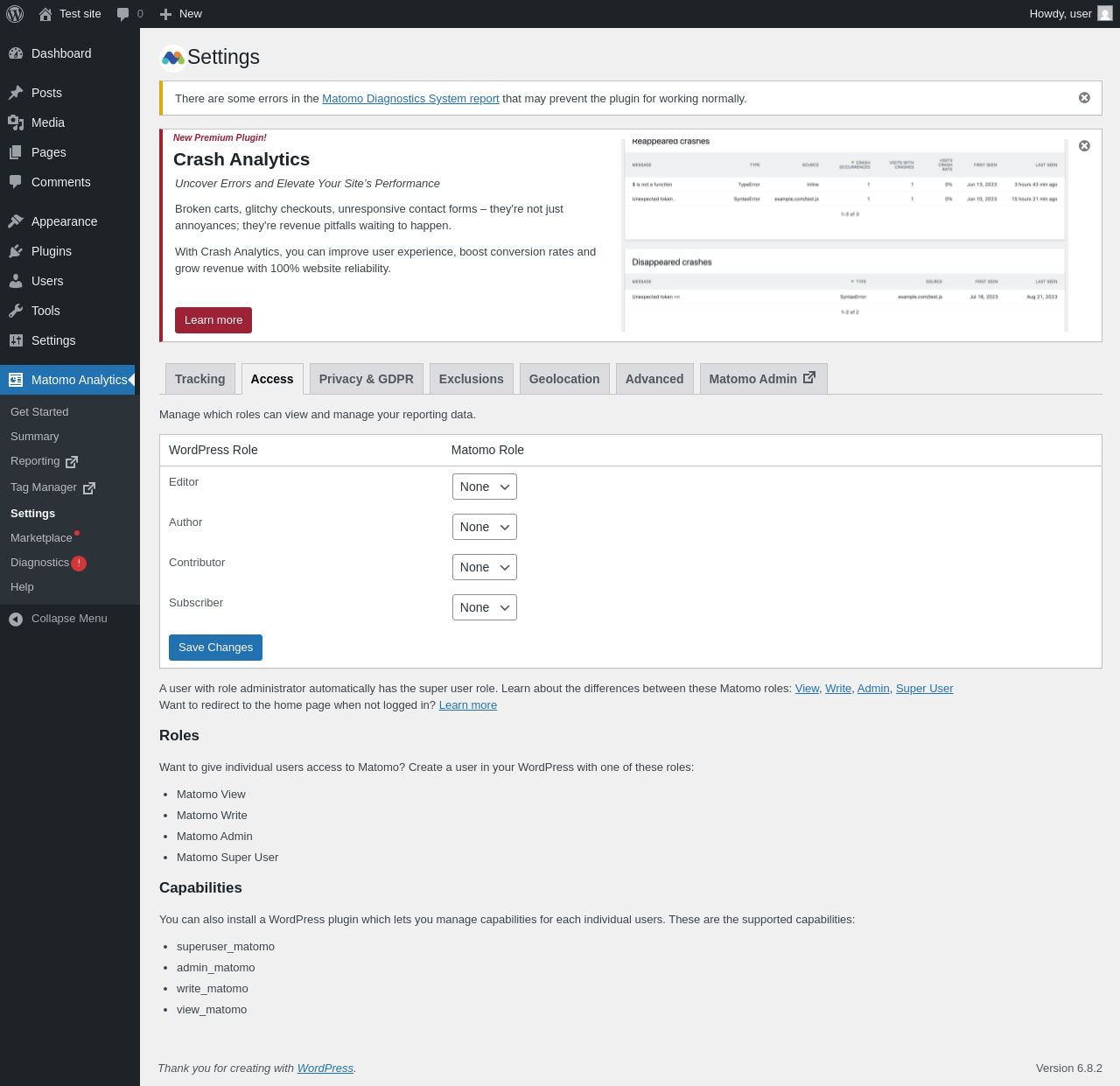Viewport: 1120px width, 1086px height.
Task: Click the Matomo Analytics menu icon
Action: pyautogui.click(x=16, y=380)
